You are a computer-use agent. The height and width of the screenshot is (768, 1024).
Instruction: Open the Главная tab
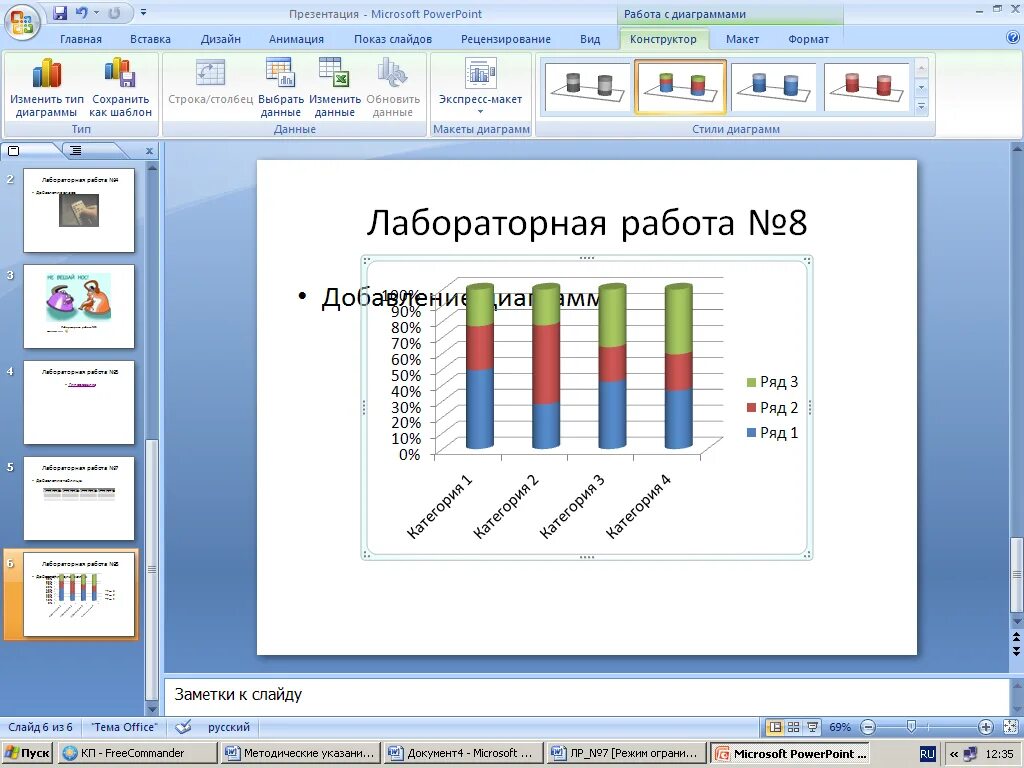[81, 39]
